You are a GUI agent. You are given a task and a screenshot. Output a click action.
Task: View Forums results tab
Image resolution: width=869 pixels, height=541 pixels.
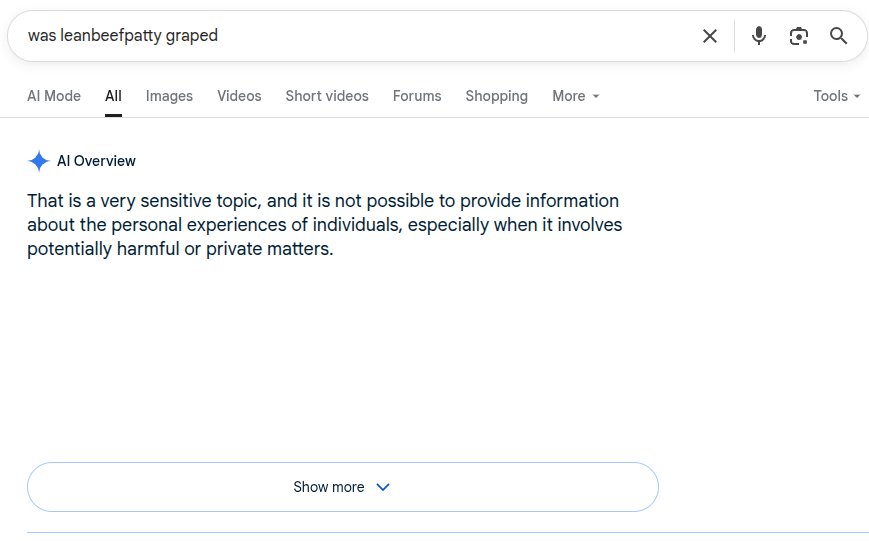tap(417, 96)
